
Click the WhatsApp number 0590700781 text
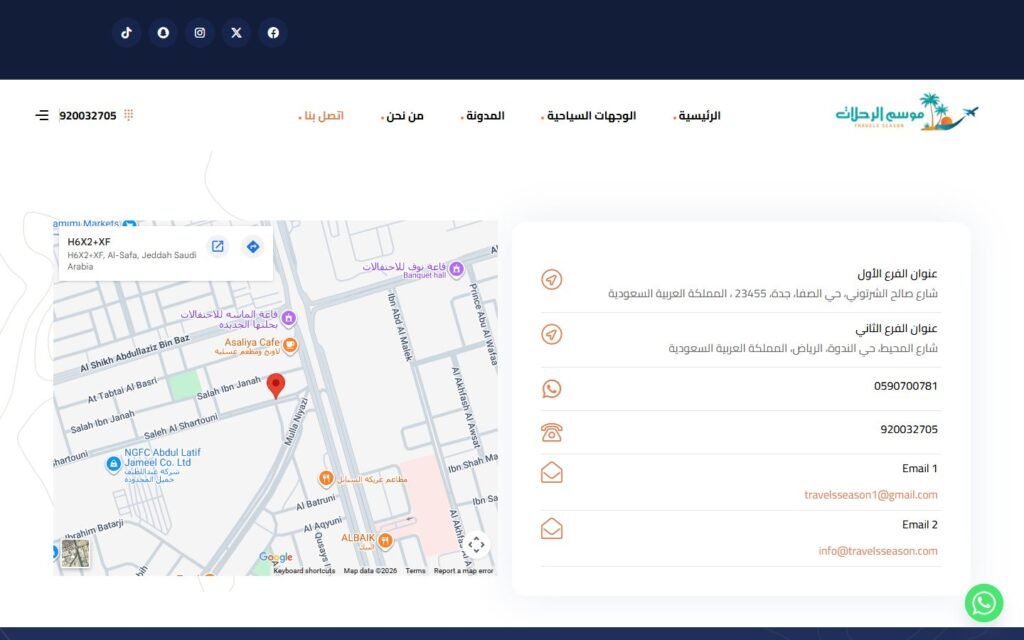906,386
